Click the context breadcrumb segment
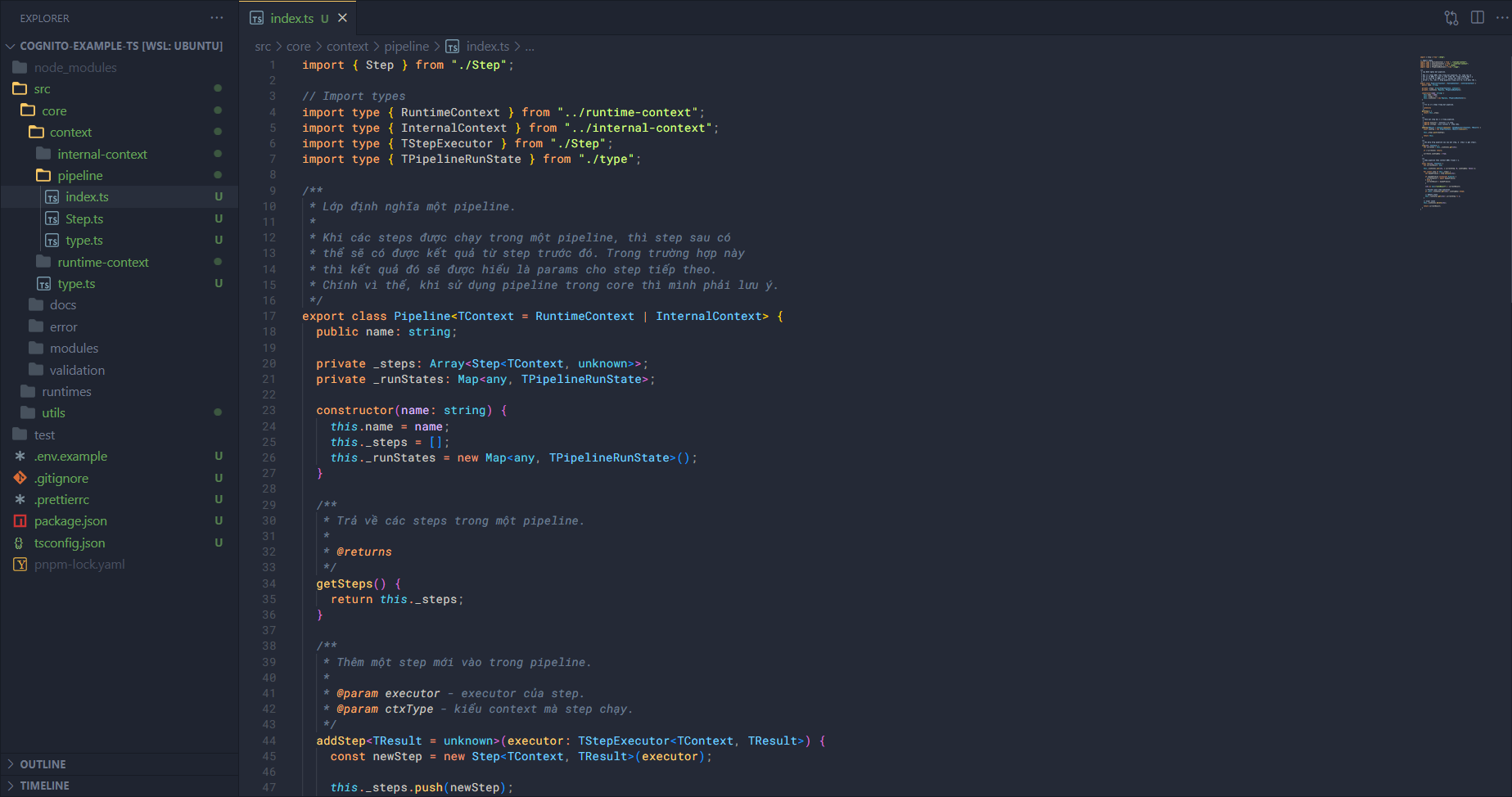 click(x=347, y=47)
